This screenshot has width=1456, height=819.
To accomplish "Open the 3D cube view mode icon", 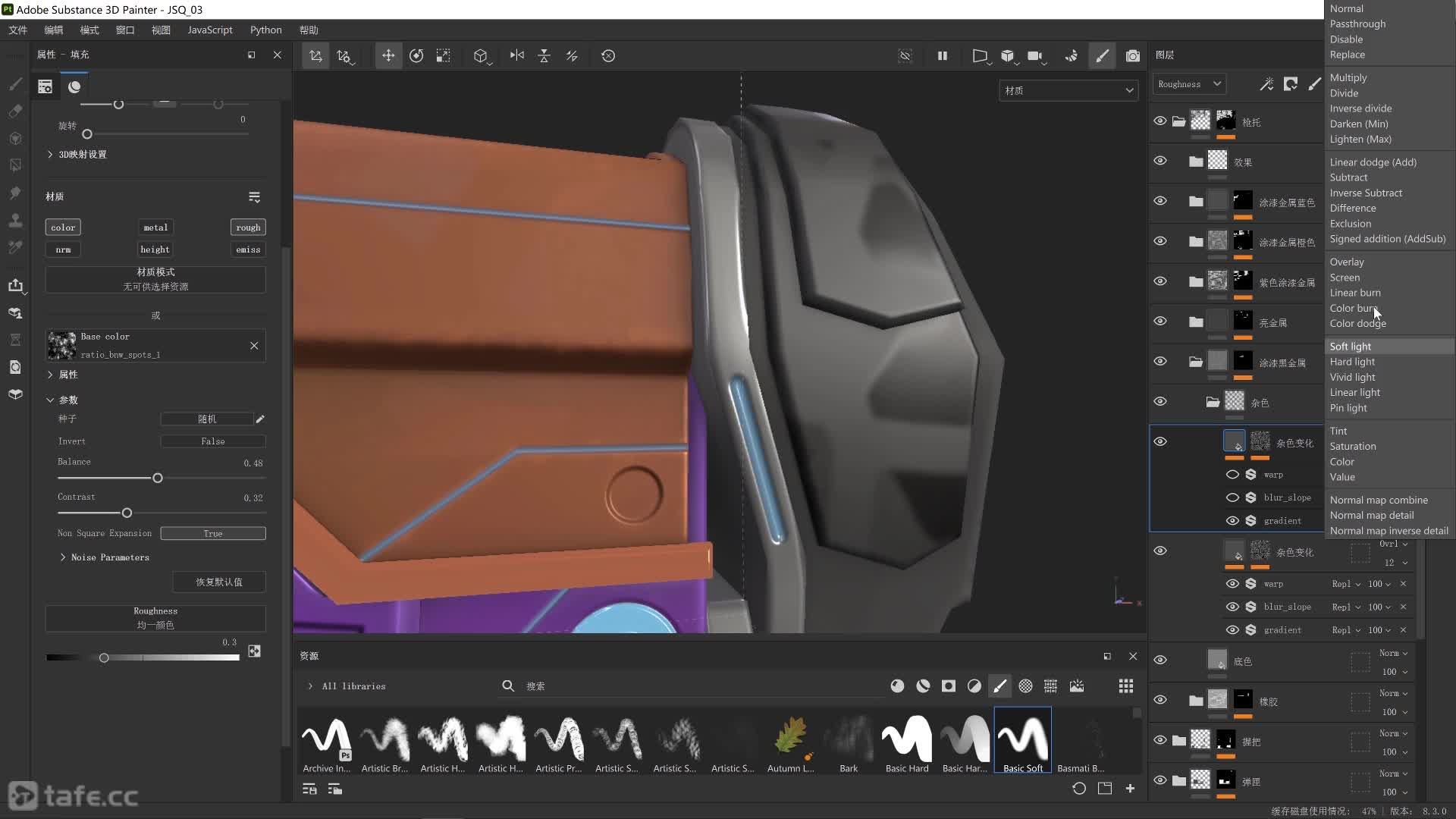I will pos(481,55).
